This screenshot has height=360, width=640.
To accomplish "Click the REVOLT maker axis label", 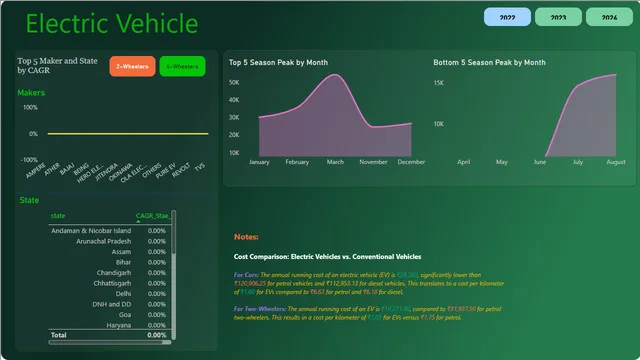I will click(x=181, y=170).
